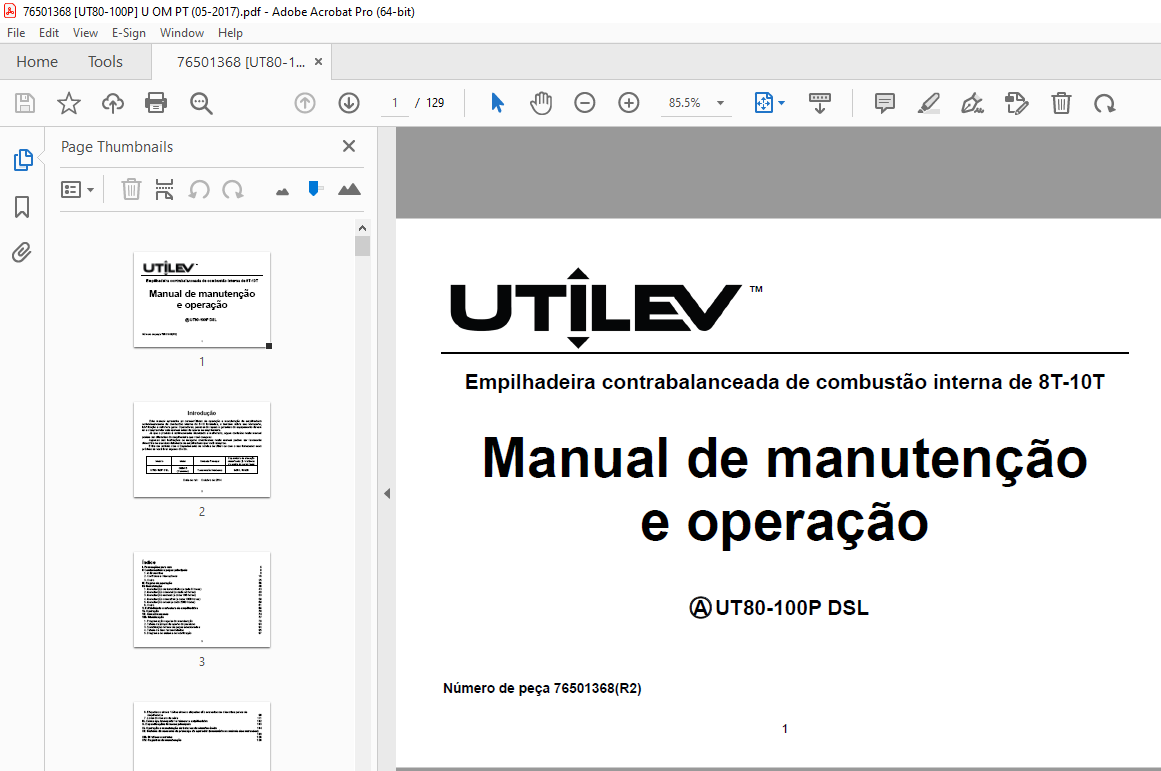Screen dimensions: 1161x771
Task: Rotate thumbnail clockwise
Action: 232,190
